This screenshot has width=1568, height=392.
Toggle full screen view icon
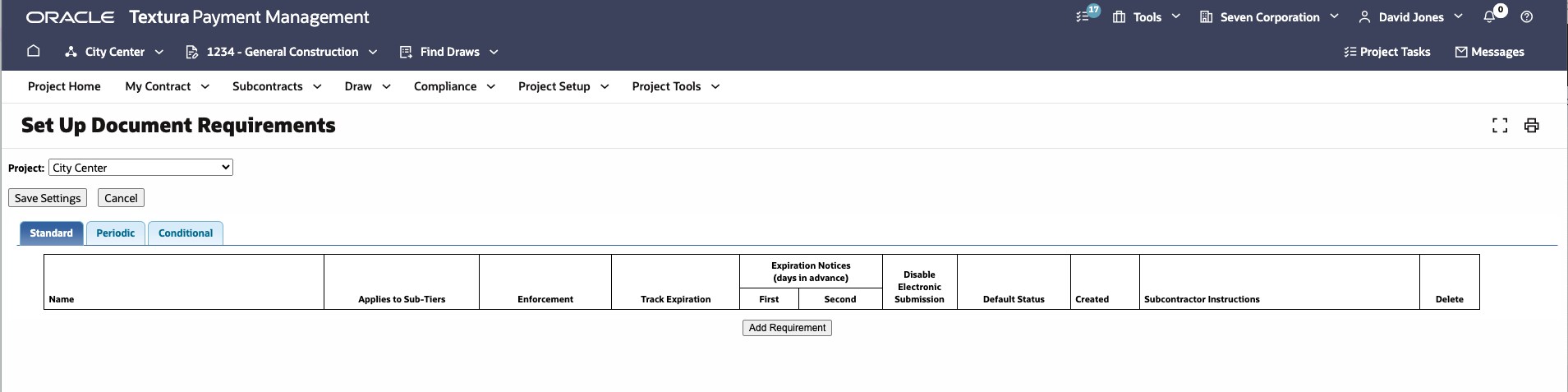tap(1500, 126)
